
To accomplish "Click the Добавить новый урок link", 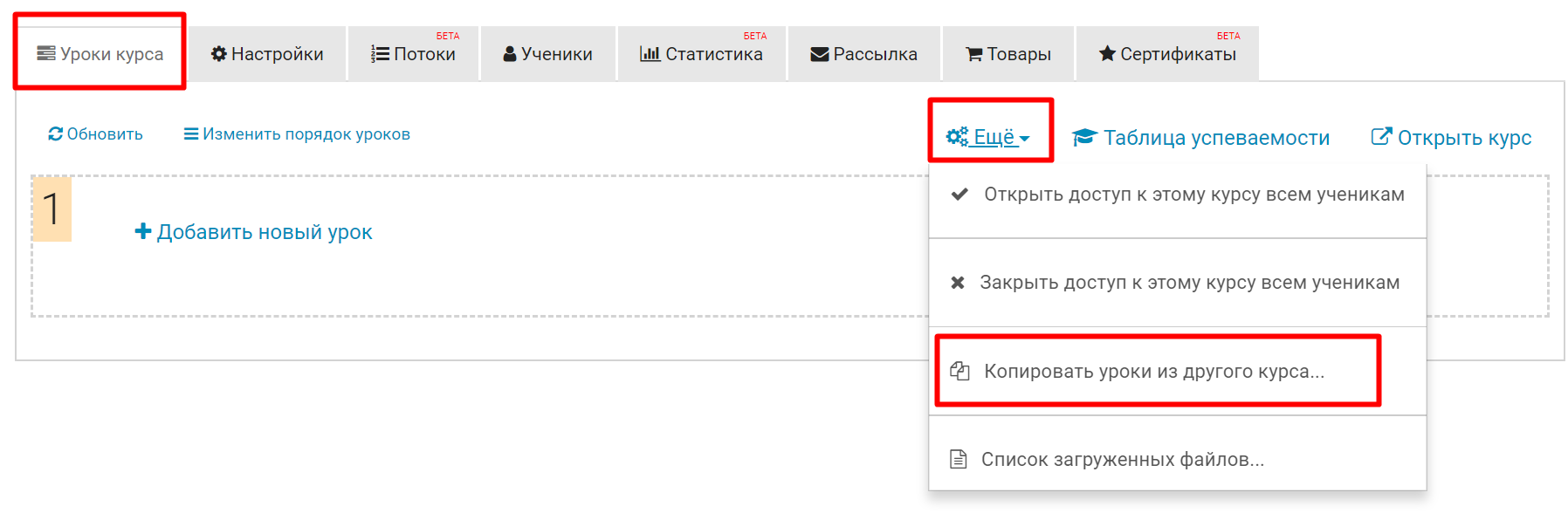I will coord(264,232).
